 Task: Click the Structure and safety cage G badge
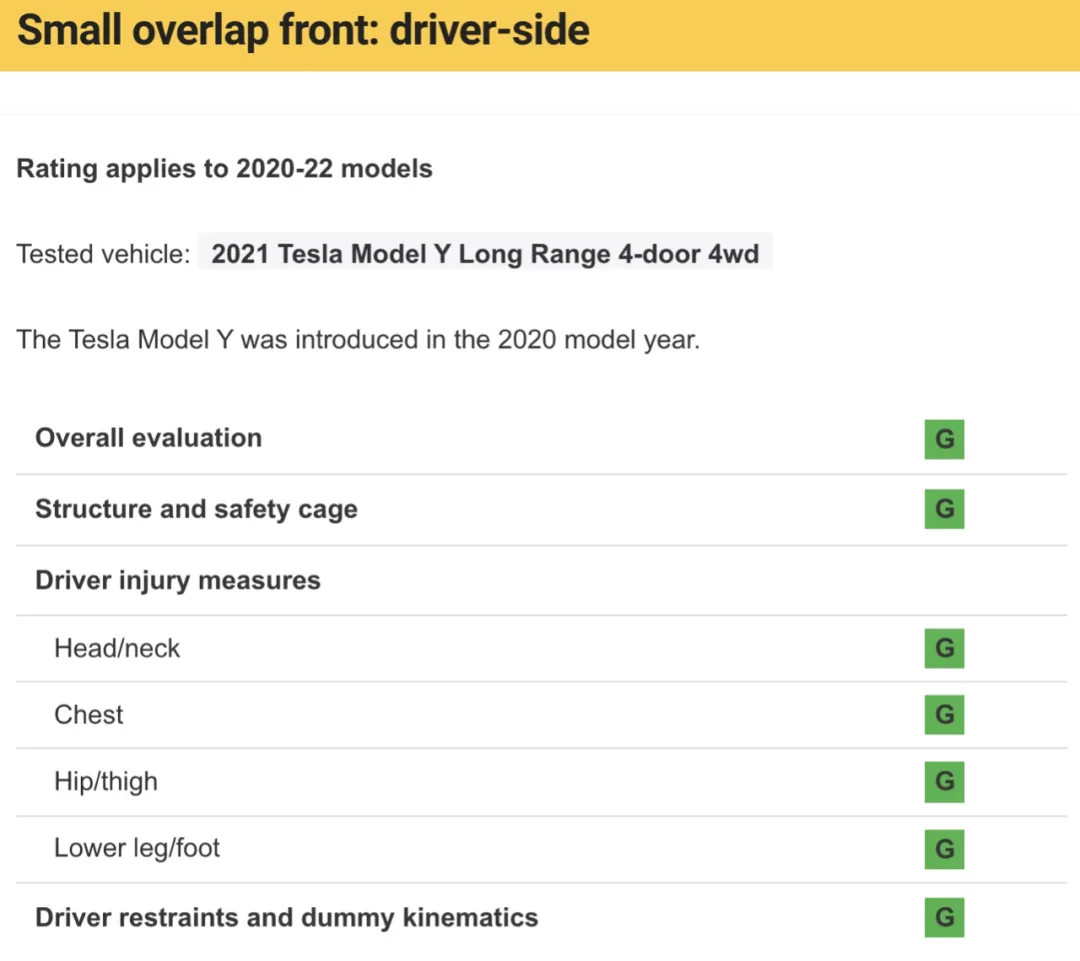tap(944, 509)
